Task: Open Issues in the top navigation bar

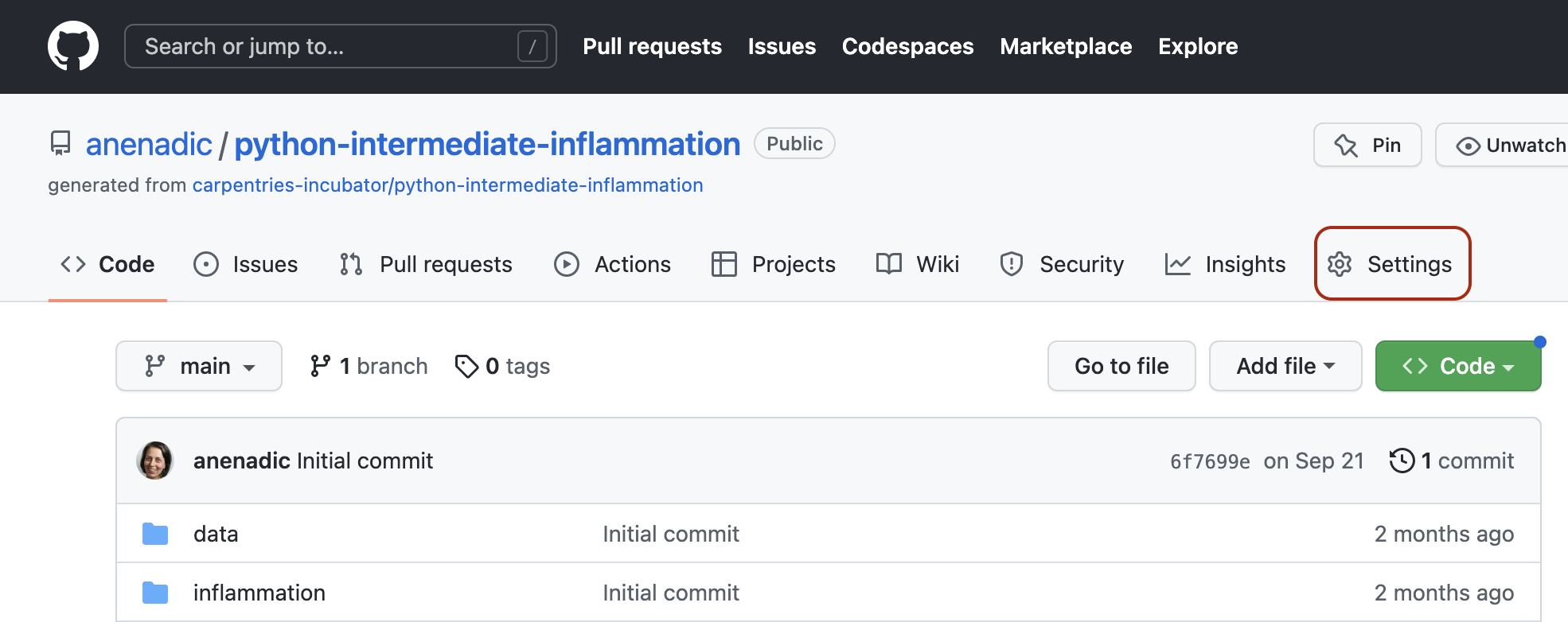Action: point(782,46)
